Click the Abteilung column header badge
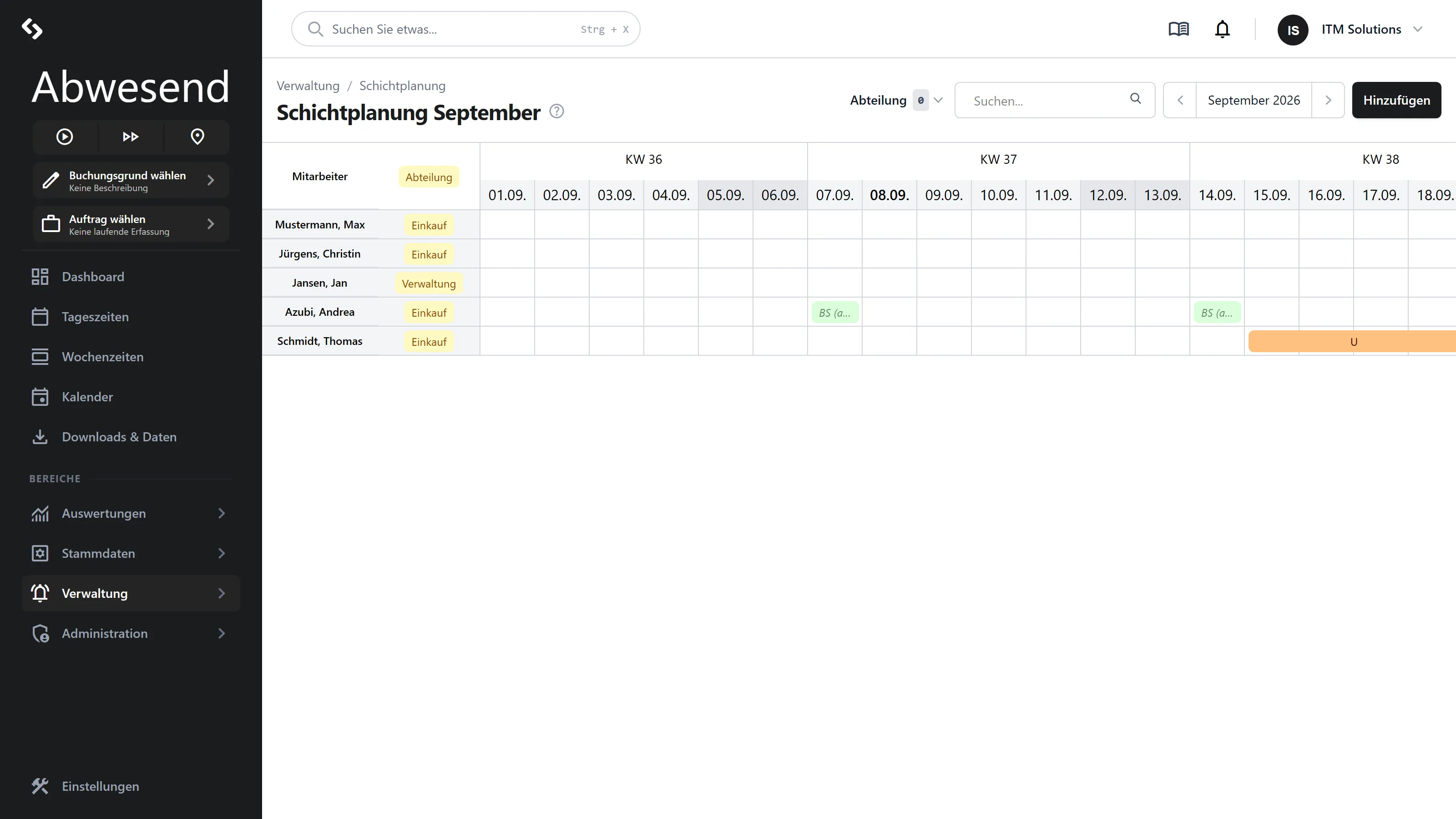Image resolution: width=1456 pixels, height=819 pixels. point(429,177)
